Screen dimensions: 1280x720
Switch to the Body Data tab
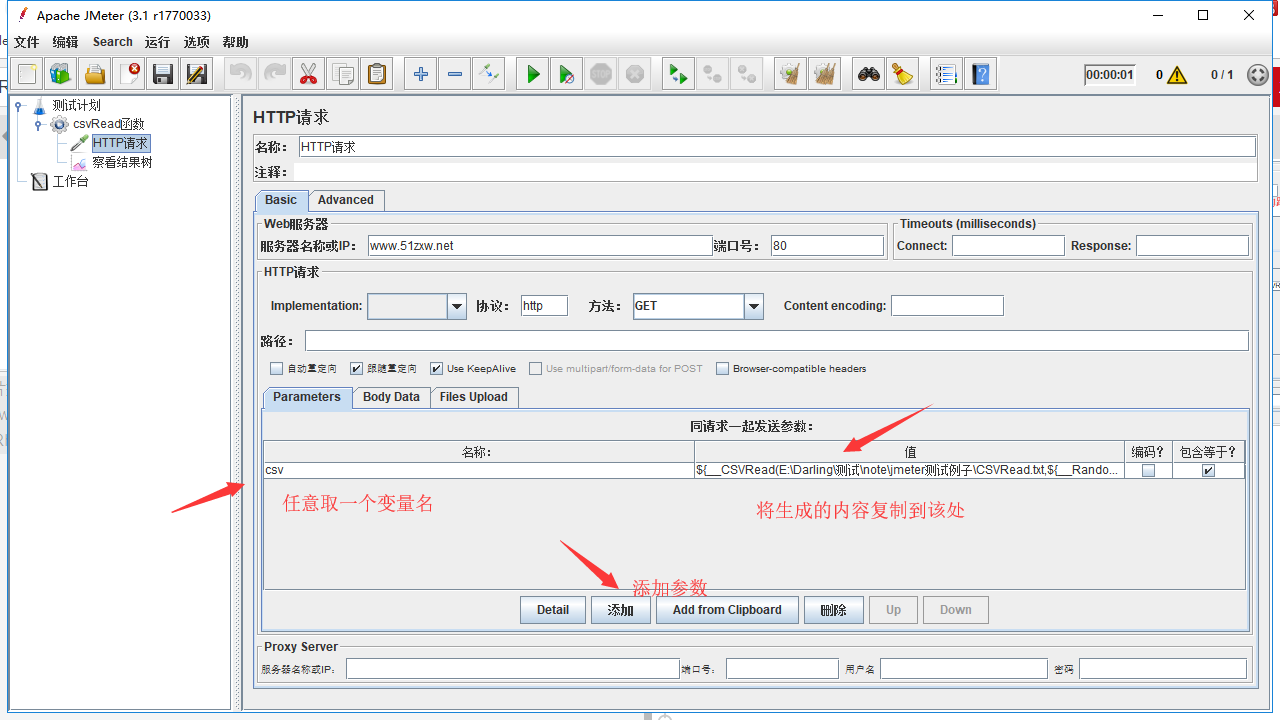click(x=391, y=397)
